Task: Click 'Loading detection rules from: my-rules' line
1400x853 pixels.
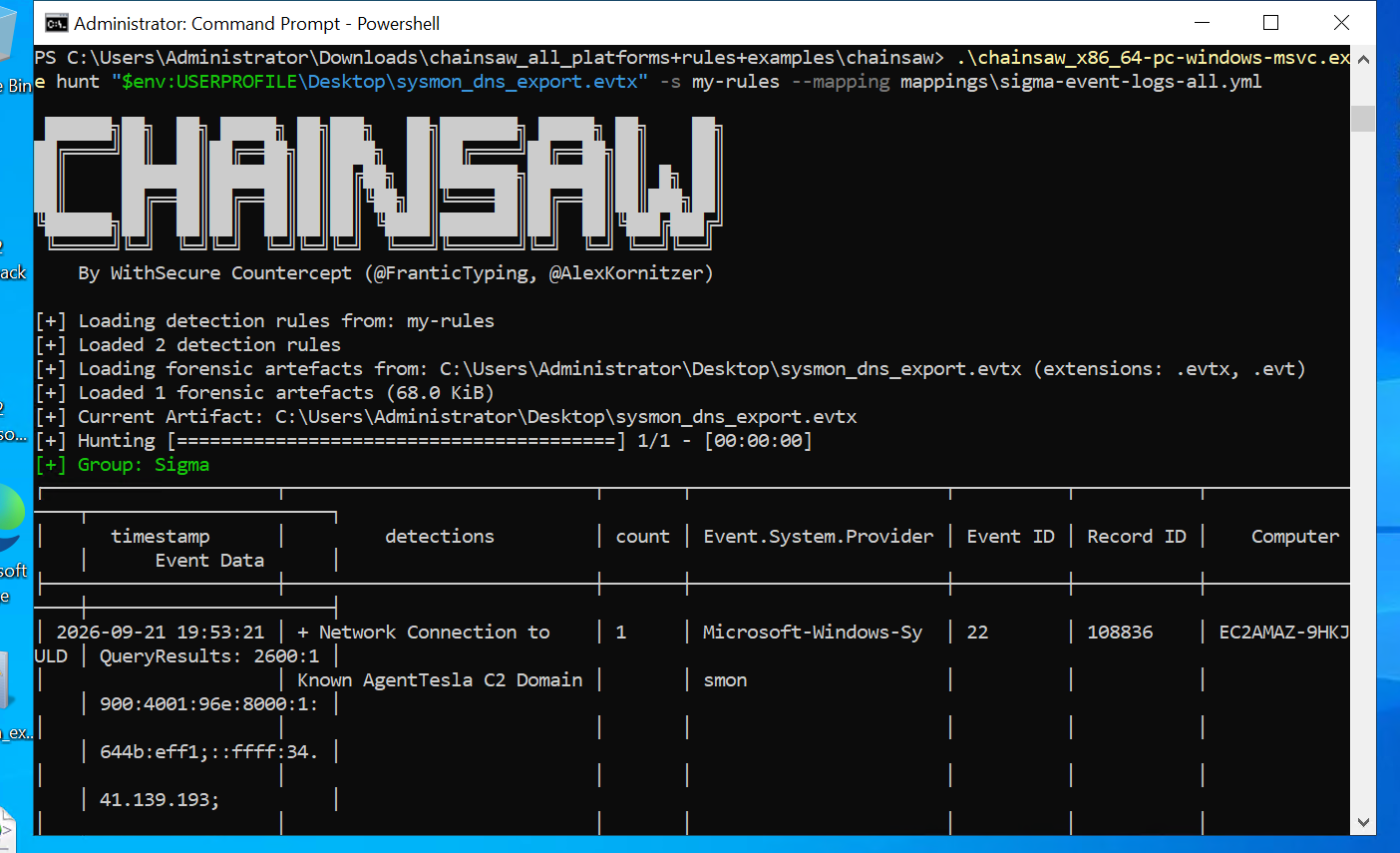Action: click(265, 320)
